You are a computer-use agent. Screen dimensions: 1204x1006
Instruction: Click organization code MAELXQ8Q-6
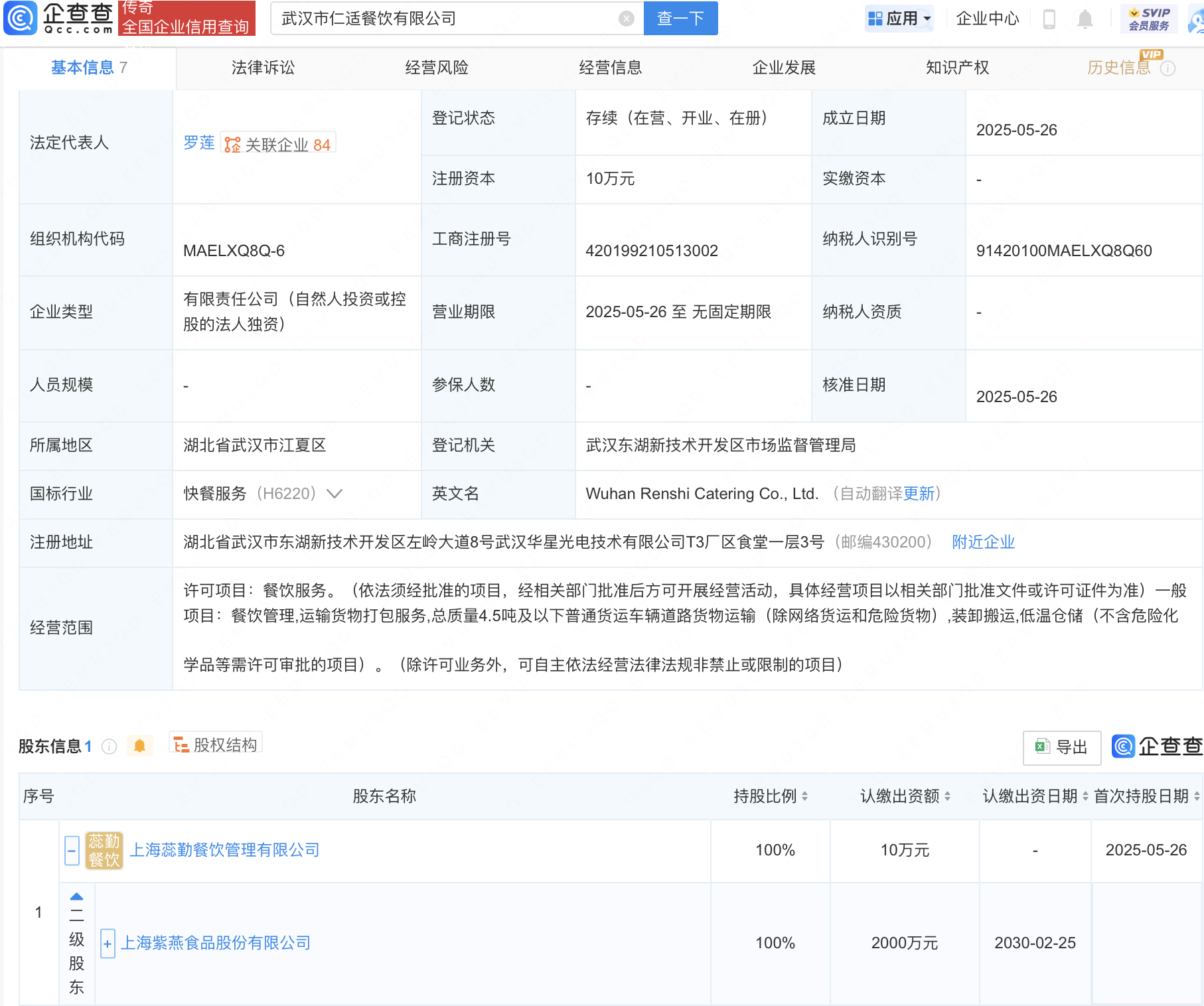click(x=234, y=251)
